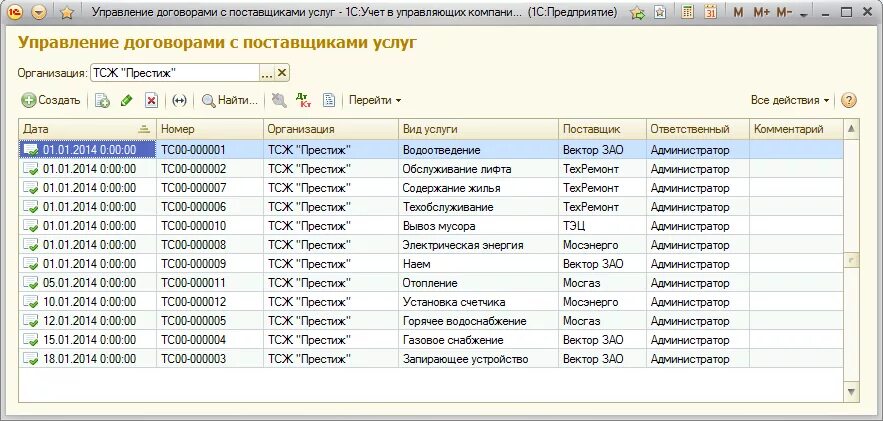Select the Водоотведение service cell
Image resolution: width=883 pixels, height=421 pixels.
pyautogui.click(x=478, y=150)
